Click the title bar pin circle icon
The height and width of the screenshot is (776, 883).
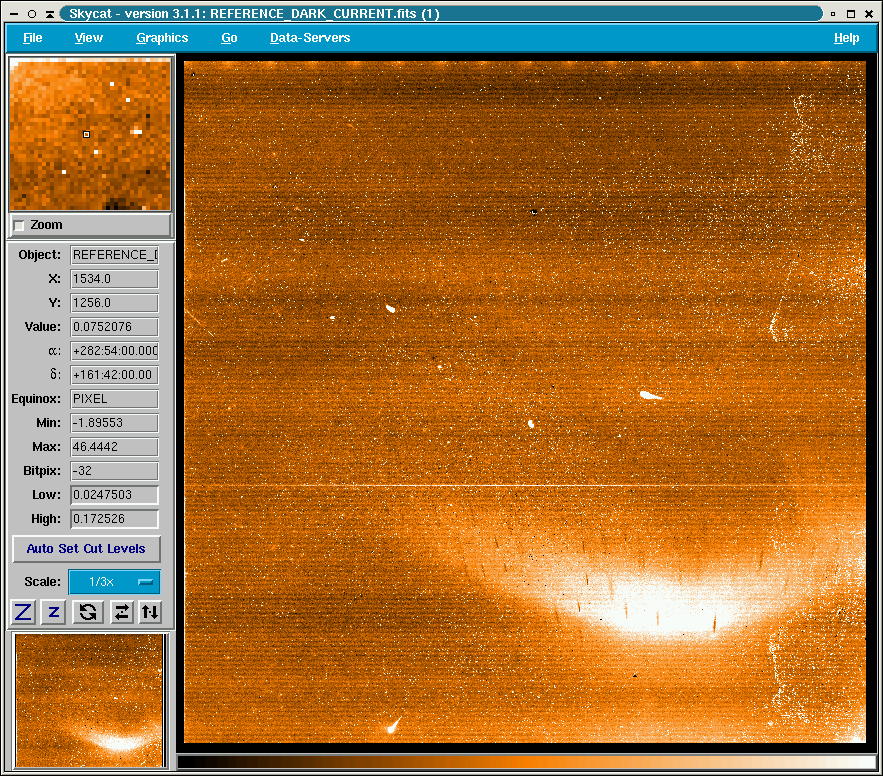point(32,14)
